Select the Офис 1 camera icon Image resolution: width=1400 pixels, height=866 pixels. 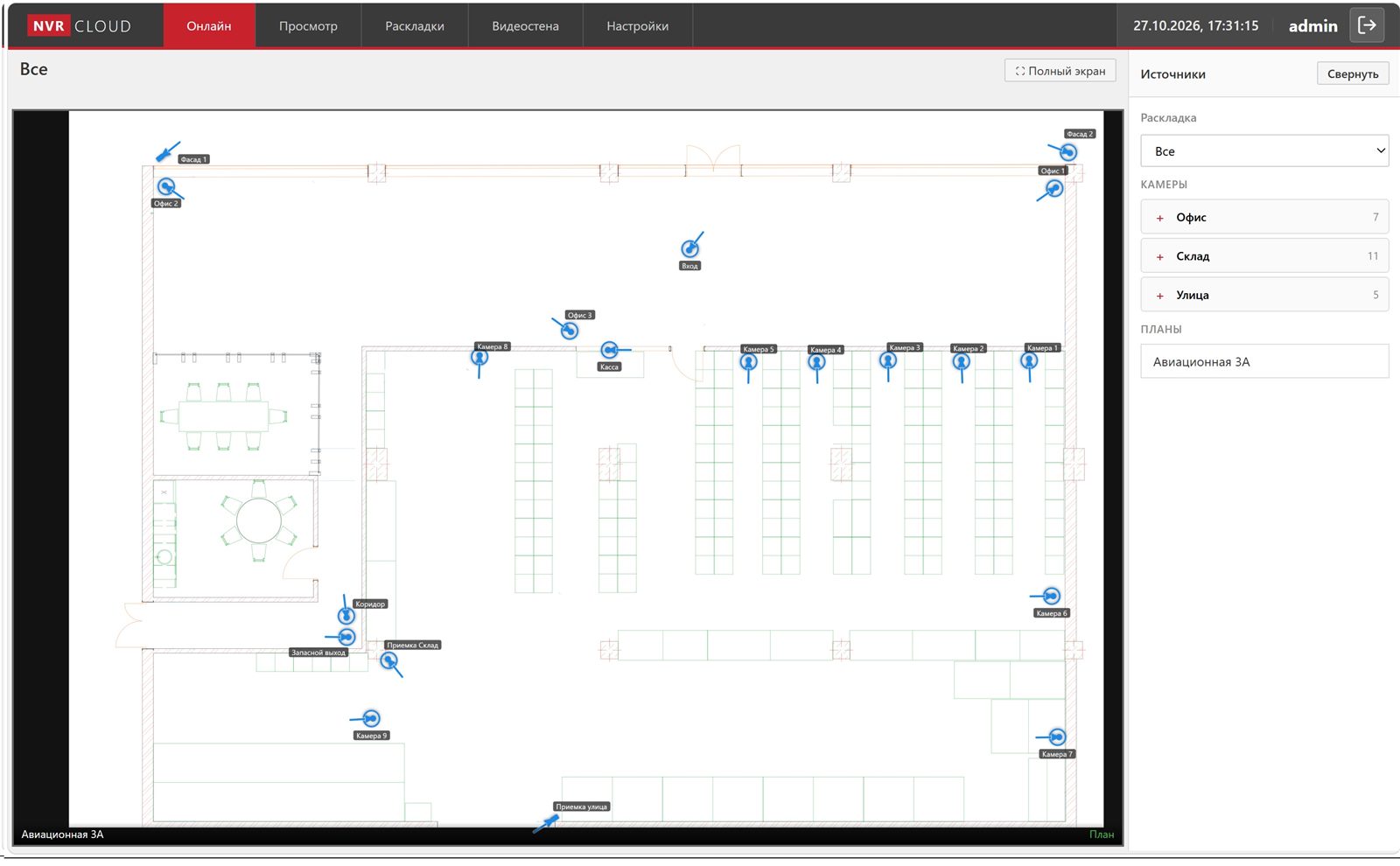pyautogui.click(x=1054, y=188)
